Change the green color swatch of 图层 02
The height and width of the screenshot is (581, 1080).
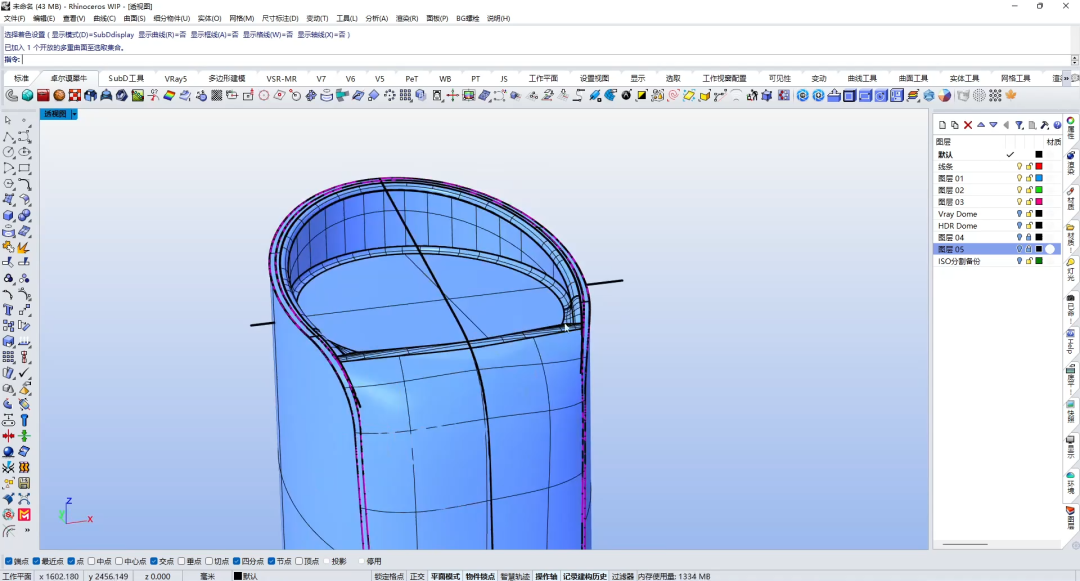pos(1039,190)
